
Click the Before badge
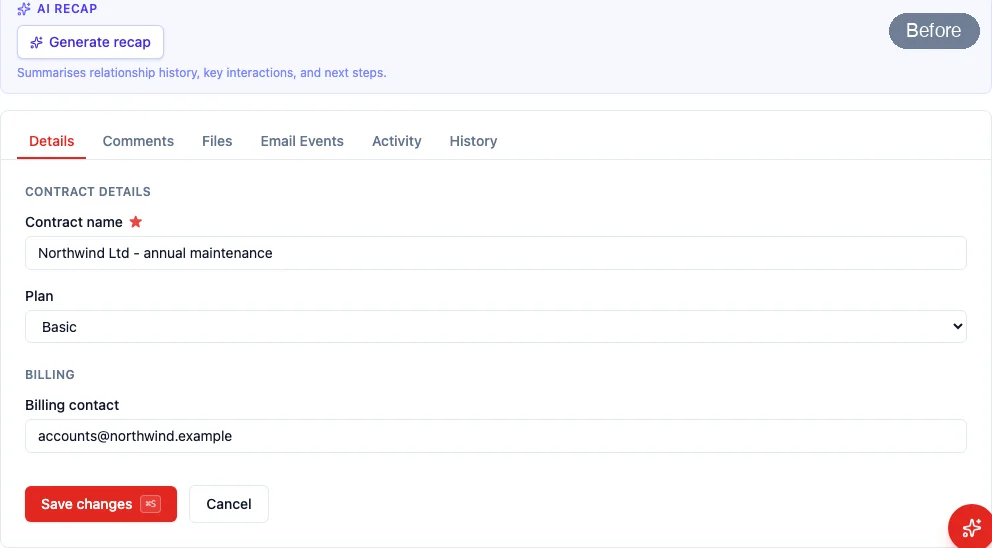coord(934,30)
